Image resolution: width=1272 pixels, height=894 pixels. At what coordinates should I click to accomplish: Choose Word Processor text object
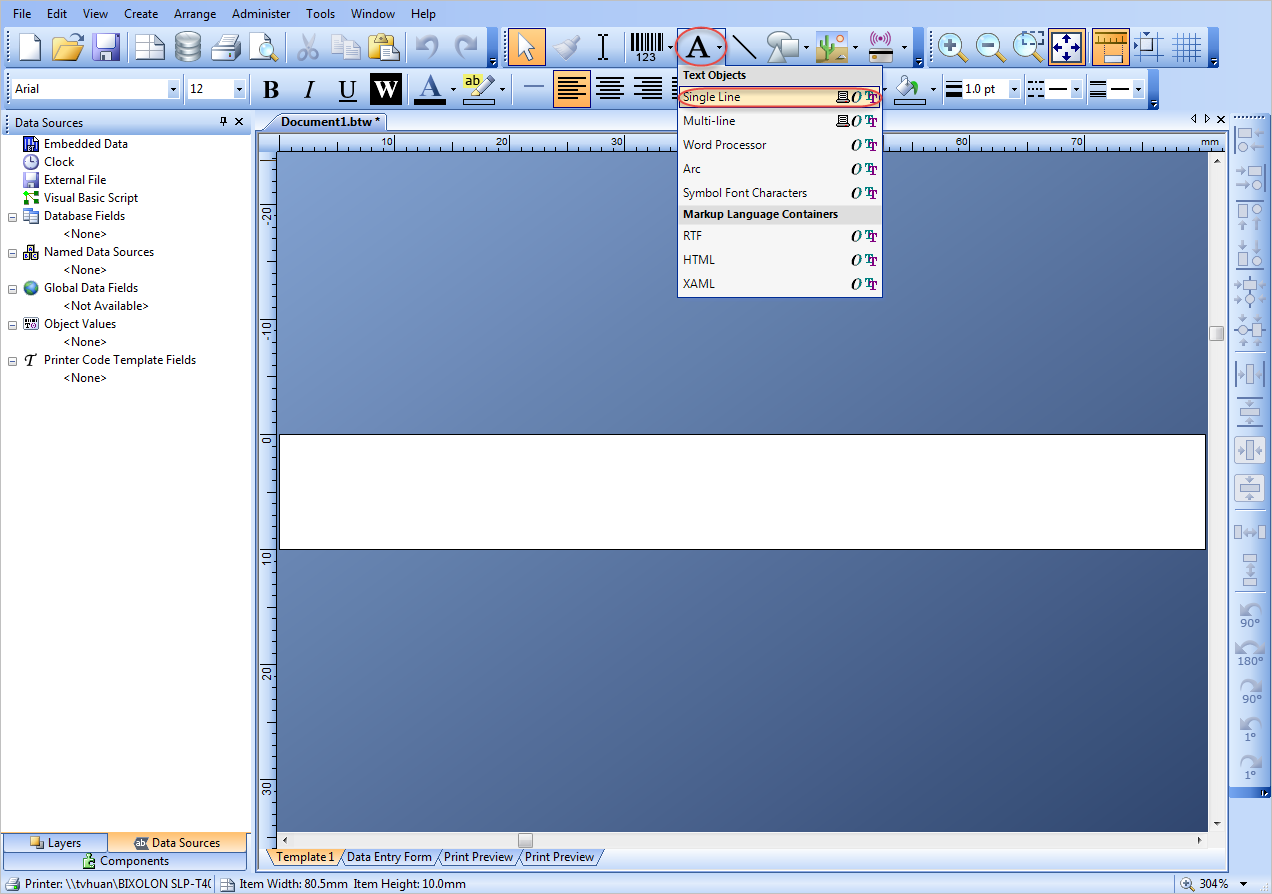pos(779,145)
